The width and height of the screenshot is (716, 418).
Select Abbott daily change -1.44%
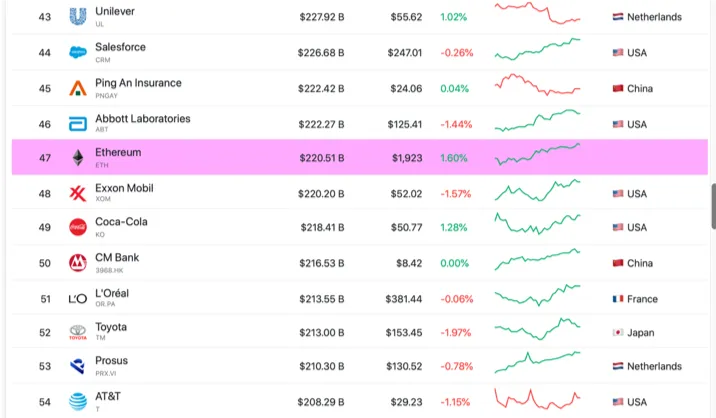[456, 124]
